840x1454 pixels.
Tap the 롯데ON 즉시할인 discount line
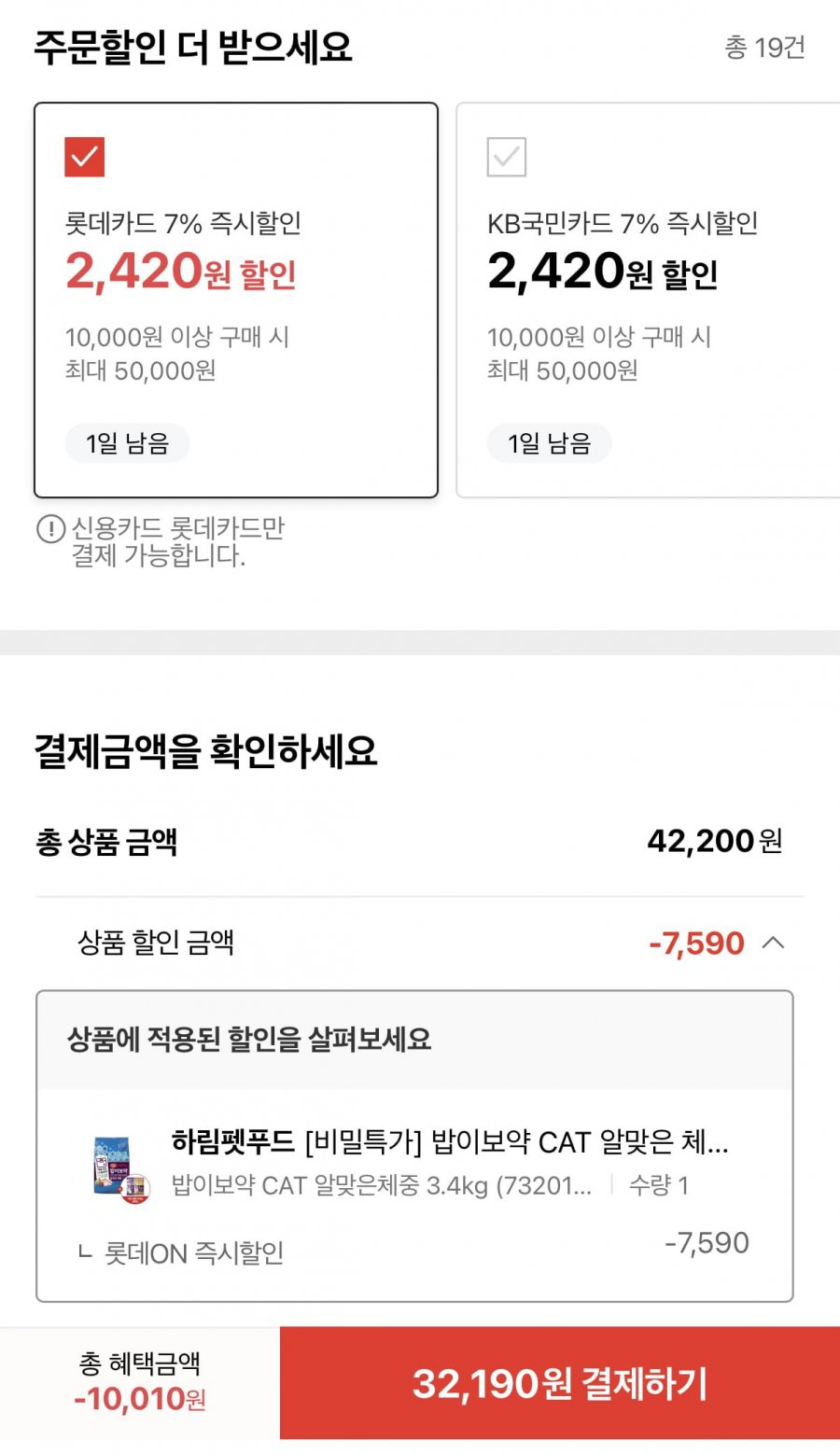194,1252
